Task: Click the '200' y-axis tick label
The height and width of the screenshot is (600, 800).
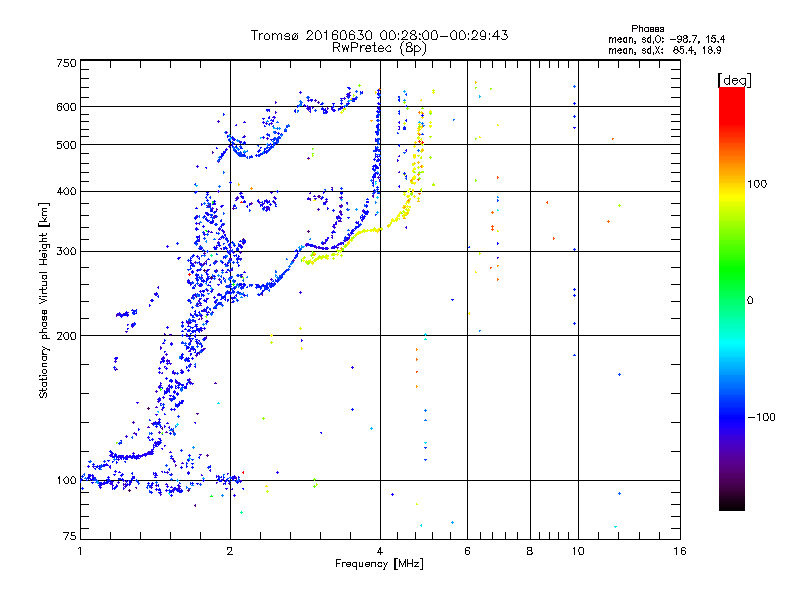Action: tap(66, 336)
